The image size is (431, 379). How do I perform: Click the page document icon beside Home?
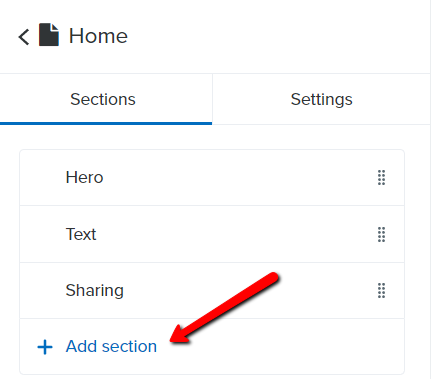pos(49,35)
